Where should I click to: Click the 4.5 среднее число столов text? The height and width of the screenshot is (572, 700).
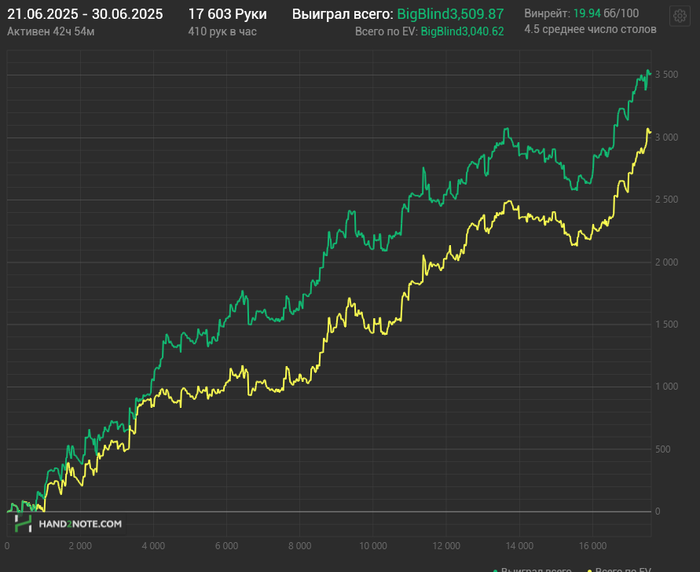click(x=590, y=30)
